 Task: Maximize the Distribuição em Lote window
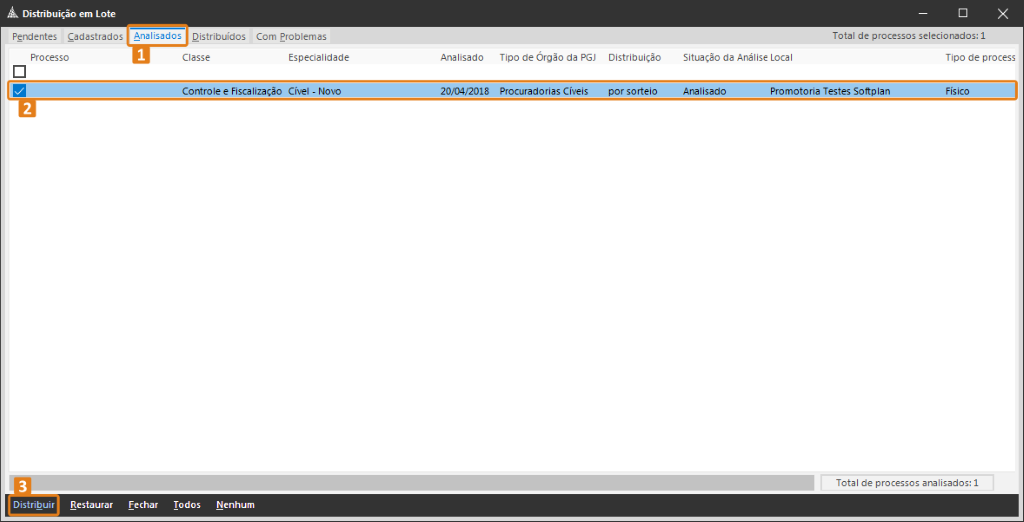[963, 13]
